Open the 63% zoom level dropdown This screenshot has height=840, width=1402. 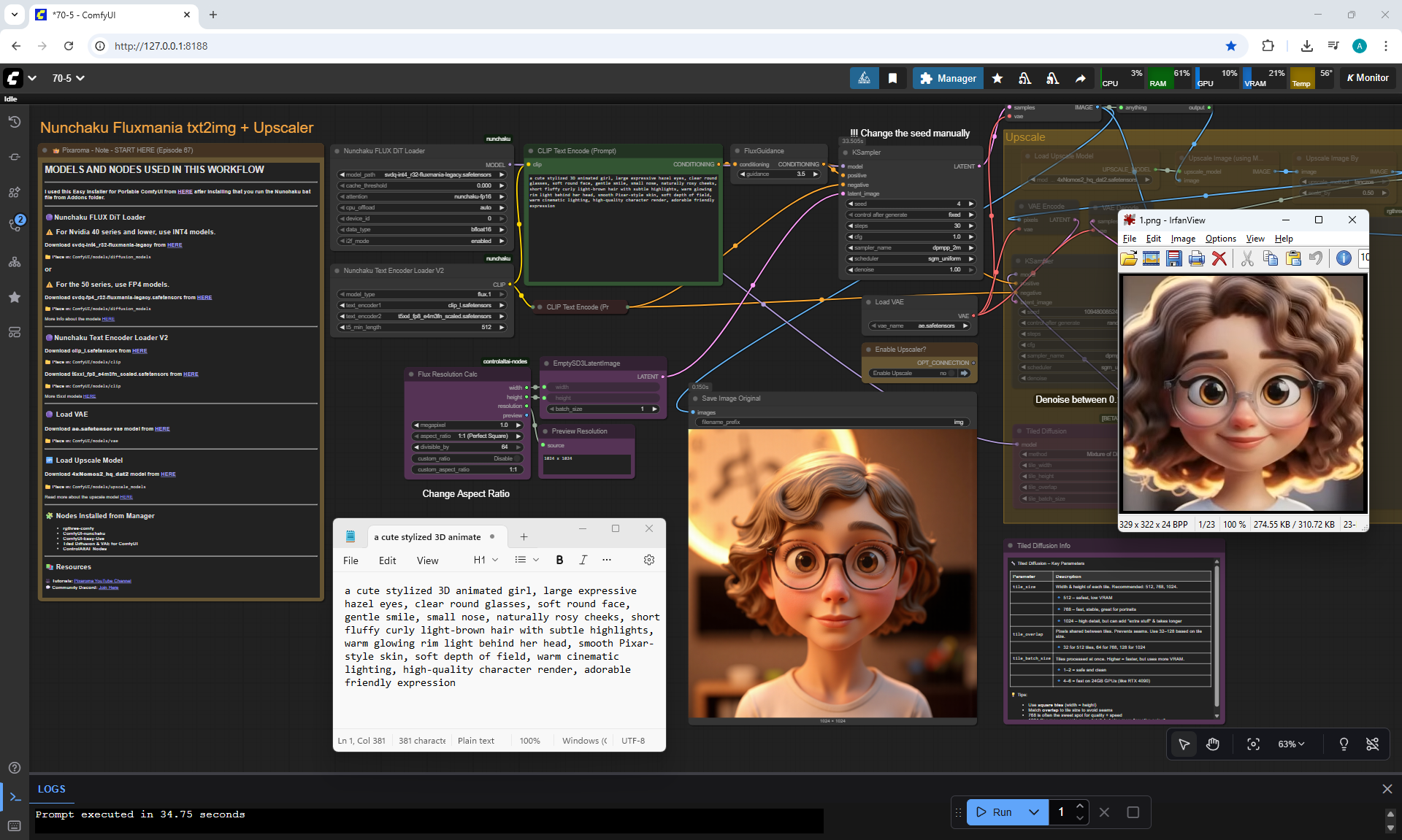tap(1291, 744)
